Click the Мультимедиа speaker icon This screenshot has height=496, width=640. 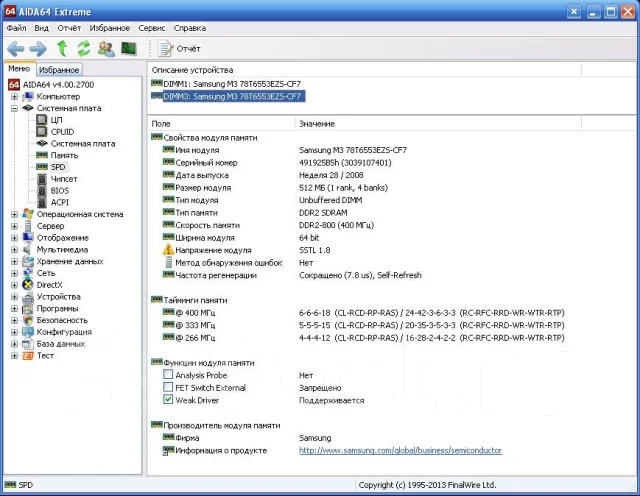pos(27,249)
